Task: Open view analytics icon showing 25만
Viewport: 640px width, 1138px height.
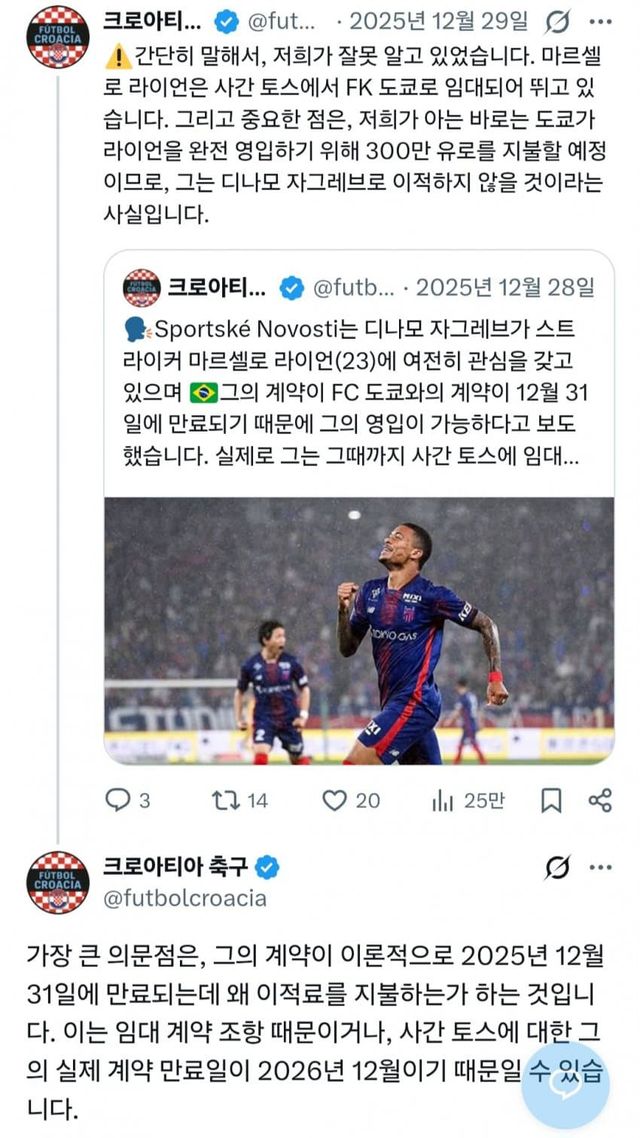Action: tap(441, 800)
